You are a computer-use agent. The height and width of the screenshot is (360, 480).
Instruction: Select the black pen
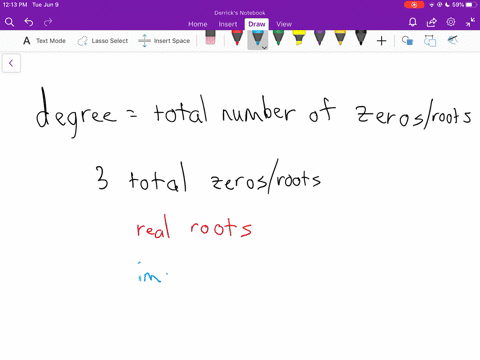pyautogui.click(x=361, y=38)
